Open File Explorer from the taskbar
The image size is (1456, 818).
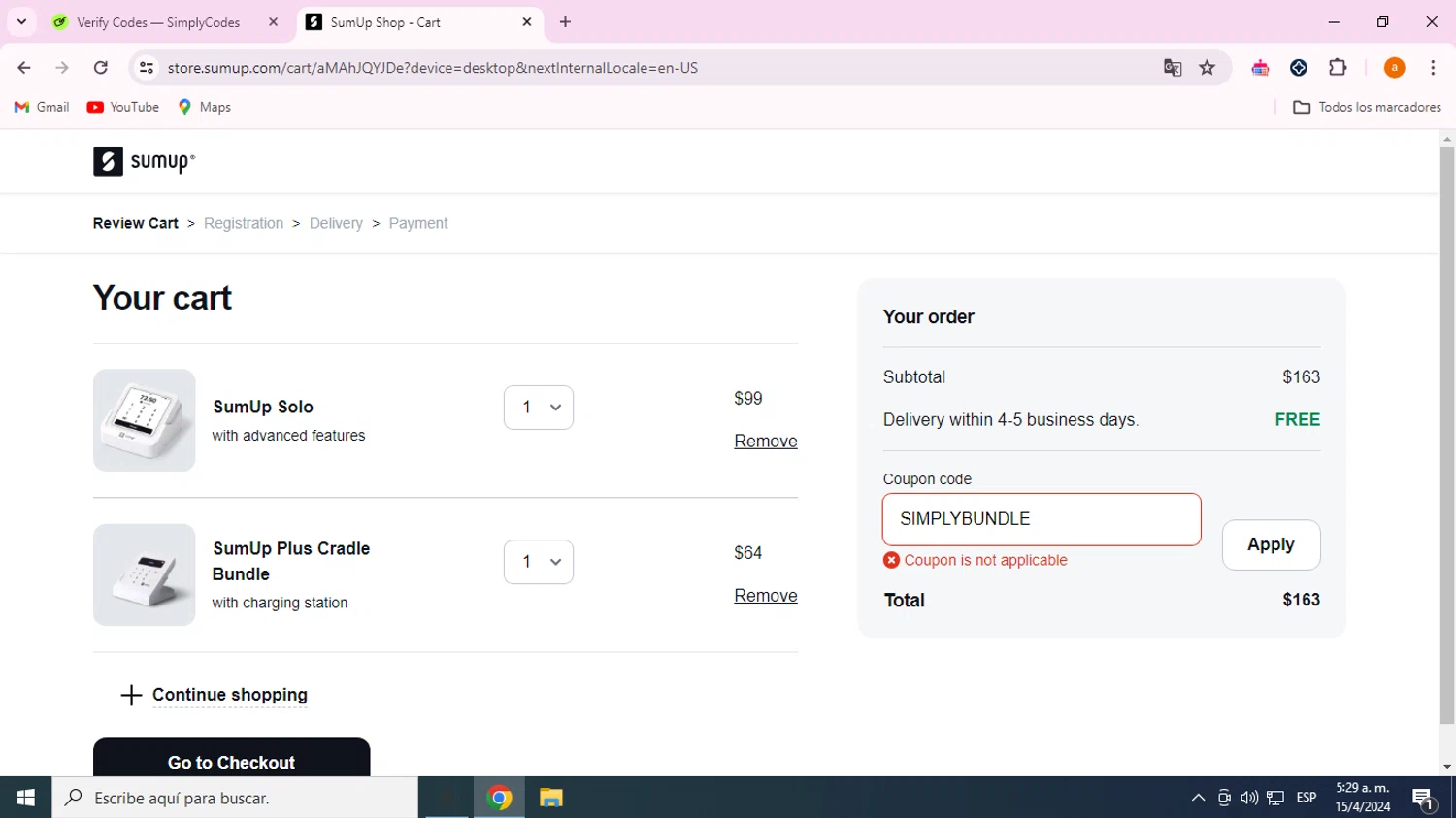coord(551,798)
